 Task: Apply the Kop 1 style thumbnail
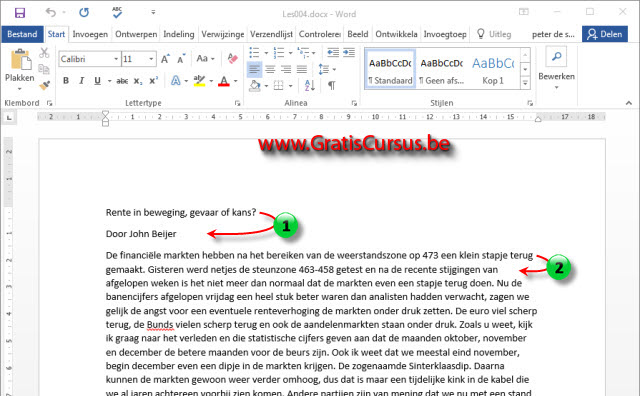(493, 70)
